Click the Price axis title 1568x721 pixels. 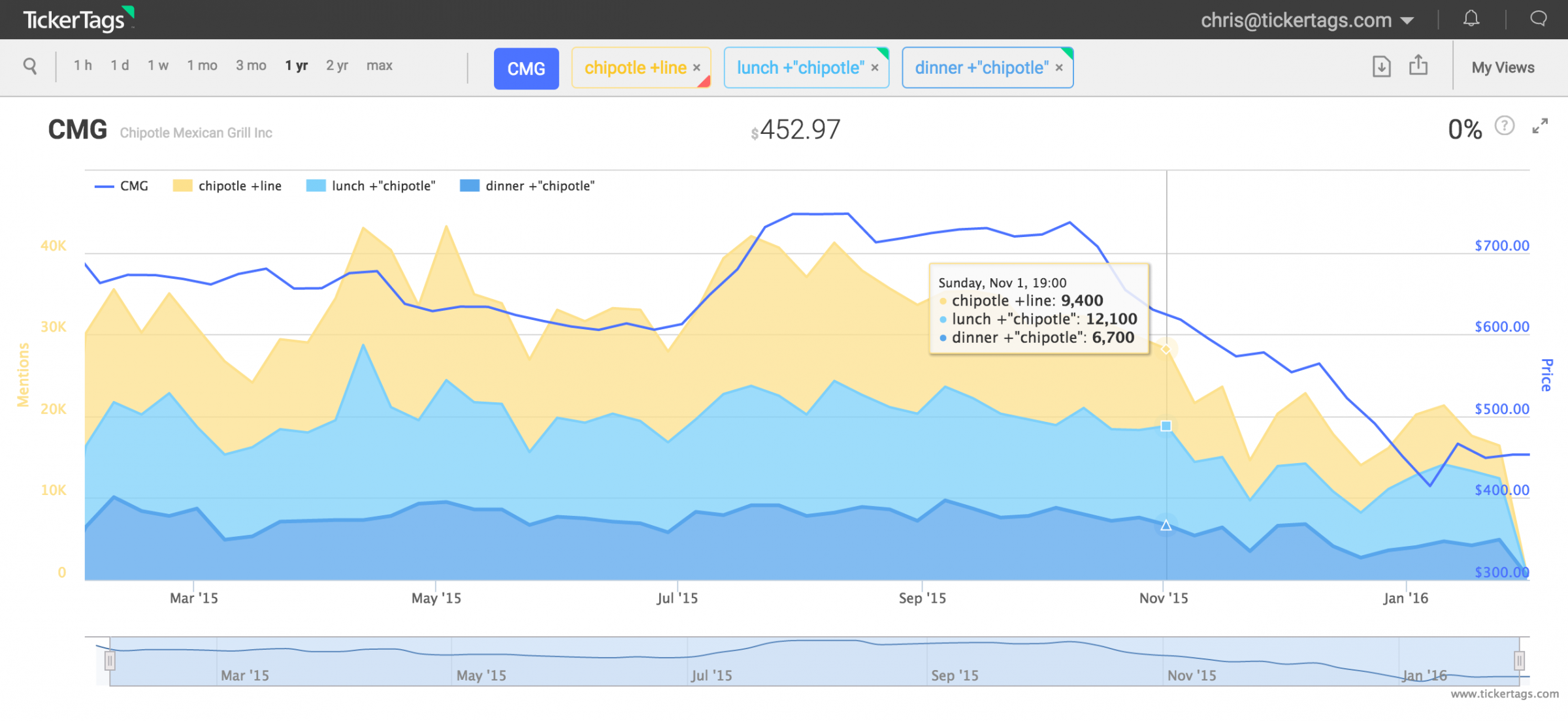1547,375
